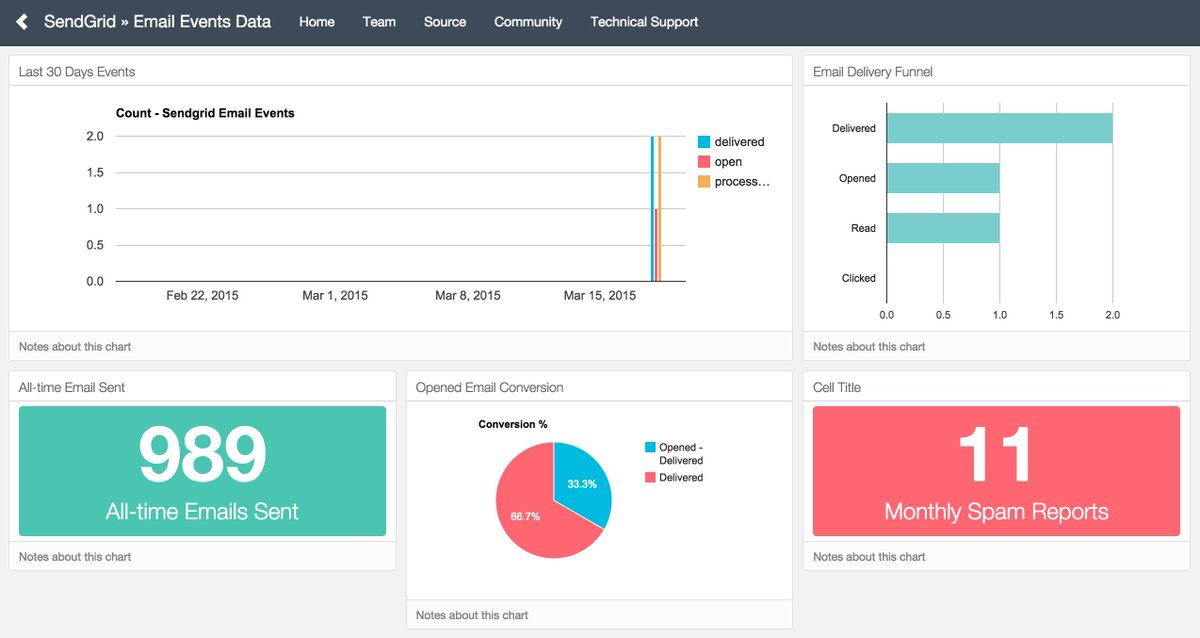The width and height of the screenshot is (1200, 638).
Task: Click the Read bar in the funnel chart
Action: point(943,228)
